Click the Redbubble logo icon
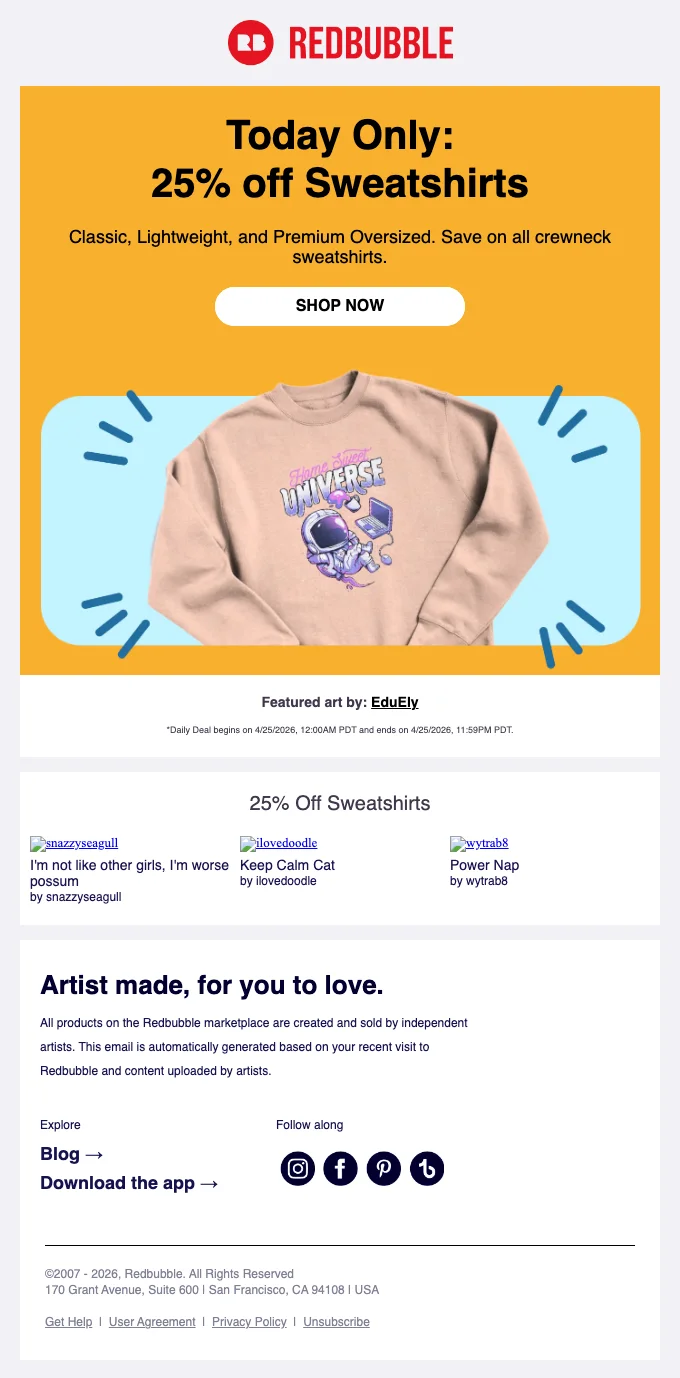680x1378 pixels. (x=251, y=43)
